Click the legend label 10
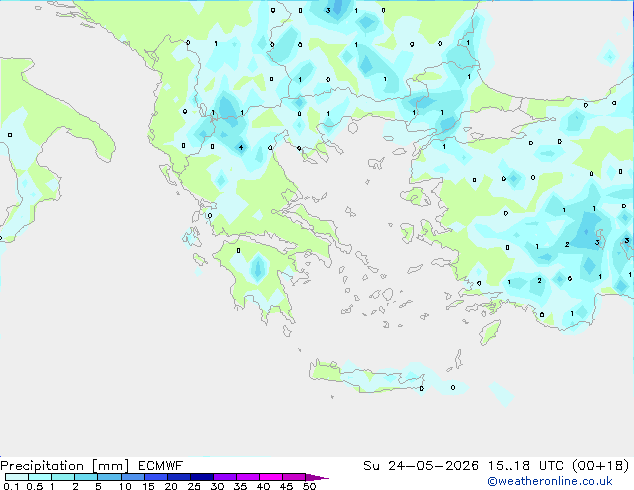The width and height of the screenshot is (634, 490). tap(125, 486)
